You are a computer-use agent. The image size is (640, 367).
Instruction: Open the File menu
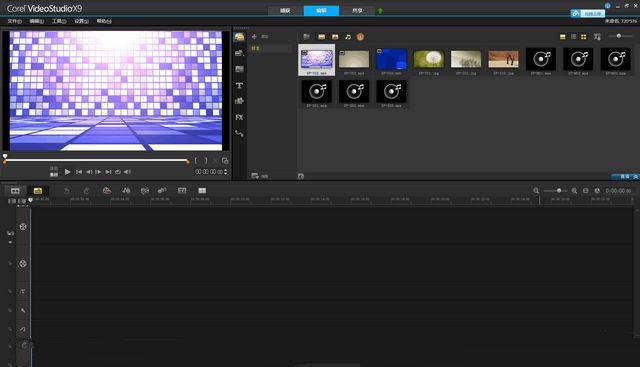tap(14, 21)
